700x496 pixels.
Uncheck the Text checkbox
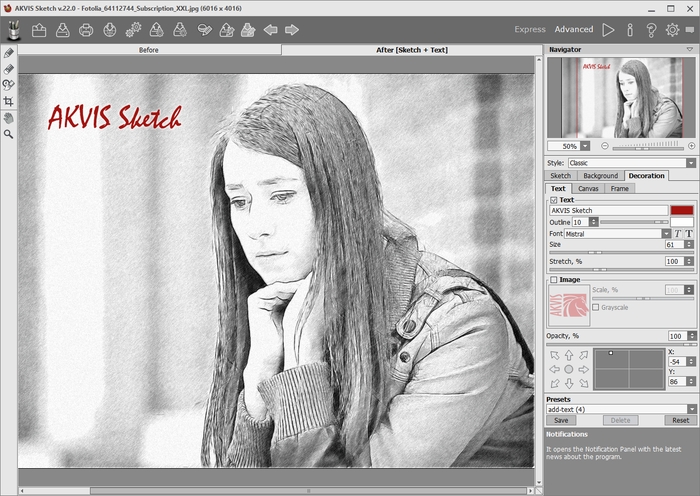pyautogui.click(x=554, y=200)
